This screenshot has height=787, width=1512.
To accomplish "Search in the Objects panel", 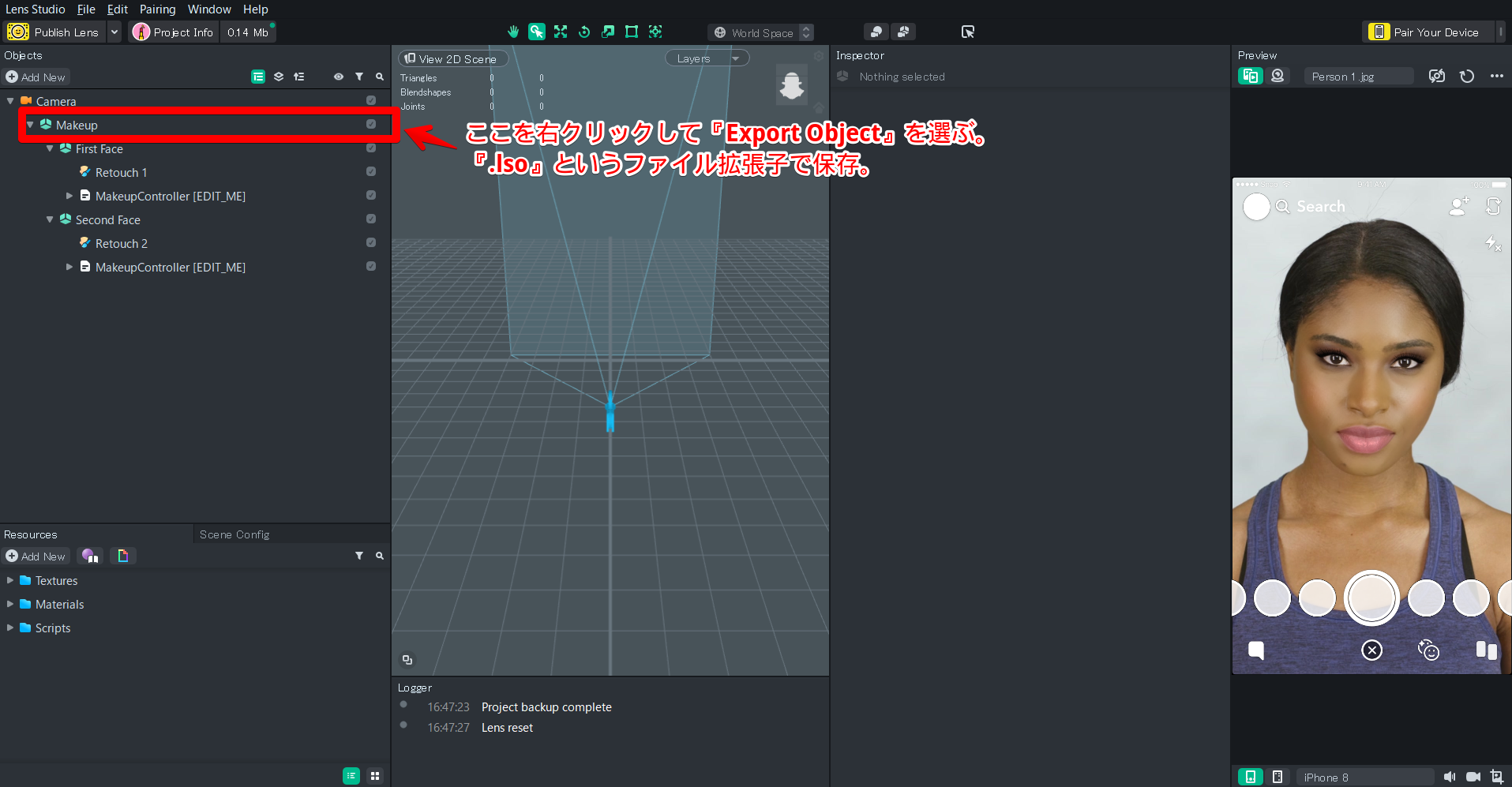I will 380,77.
